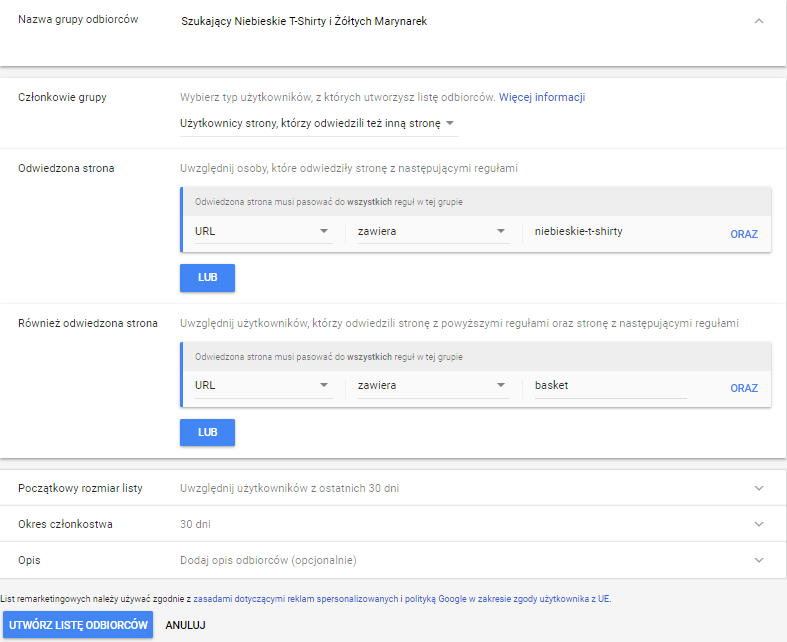The image size is (787, 642).
Task: Click the 'Nazwa grupy odbiorców' label
Action: [78, 20]
